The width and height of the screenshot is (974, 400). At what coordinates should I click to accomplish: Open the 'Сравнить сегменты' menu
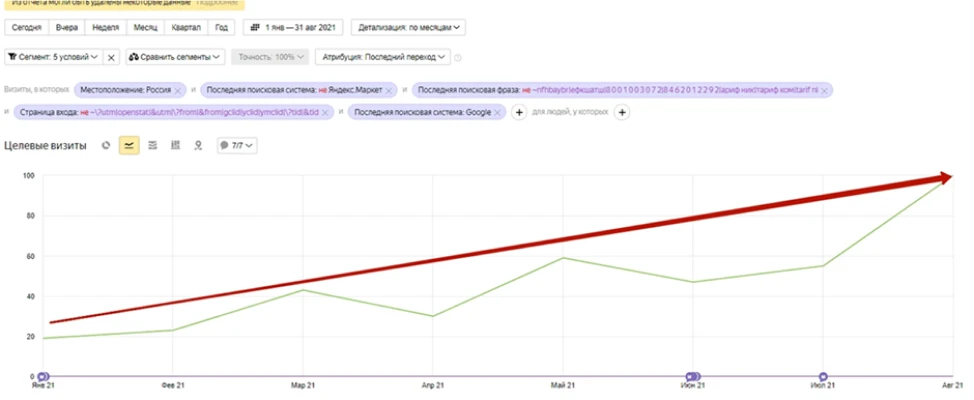pyautogui.click(x=174, y=58)
